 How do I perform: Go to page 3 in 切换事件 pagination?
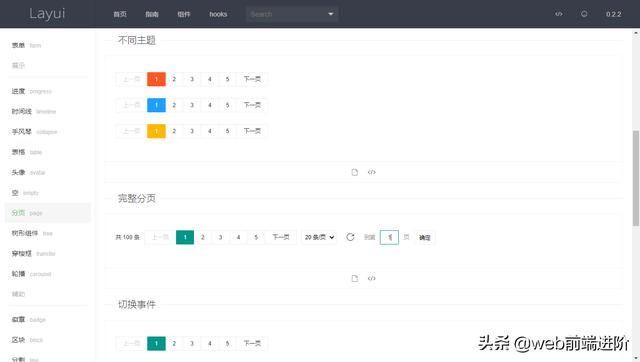pyautogui.click(x=192, y=343)
